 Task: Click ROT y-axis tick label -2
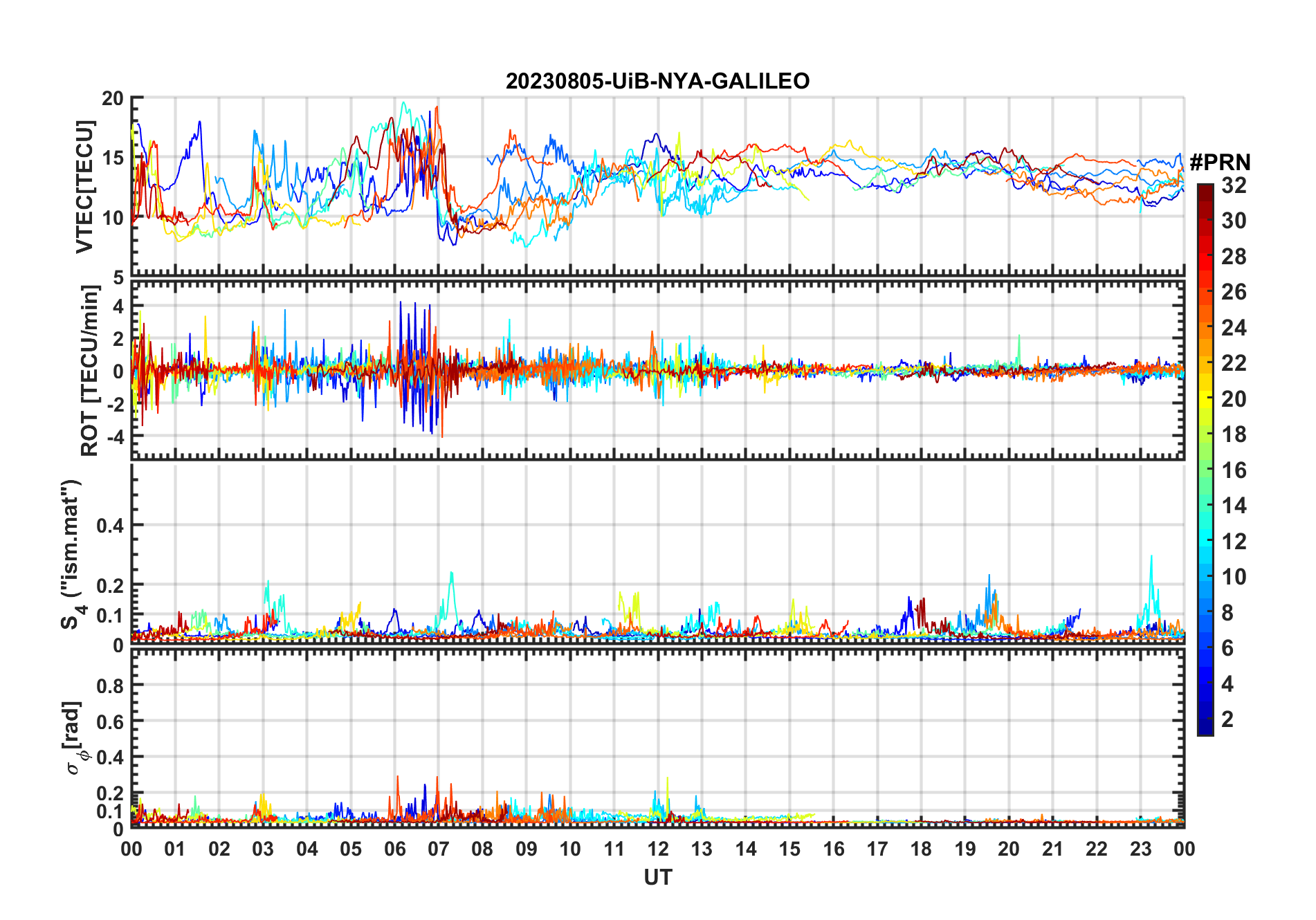pyautogui.click(x=115, y=405)
